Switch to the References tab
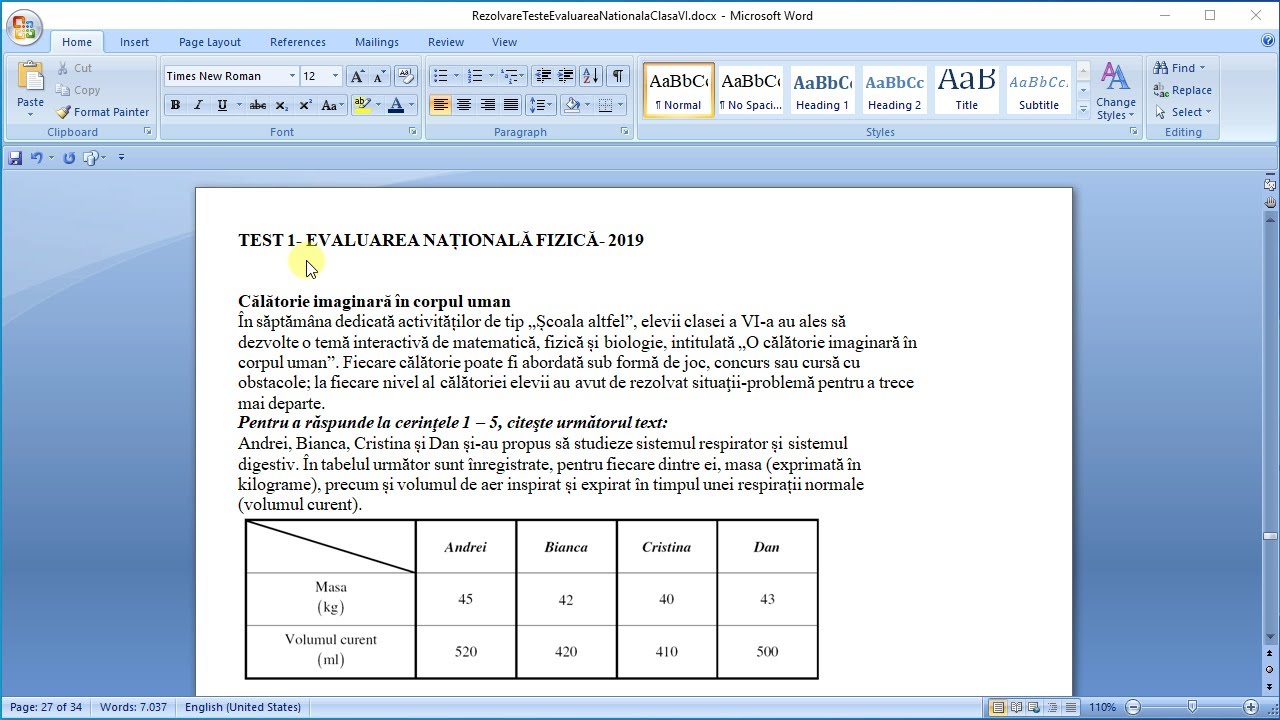 298,42
